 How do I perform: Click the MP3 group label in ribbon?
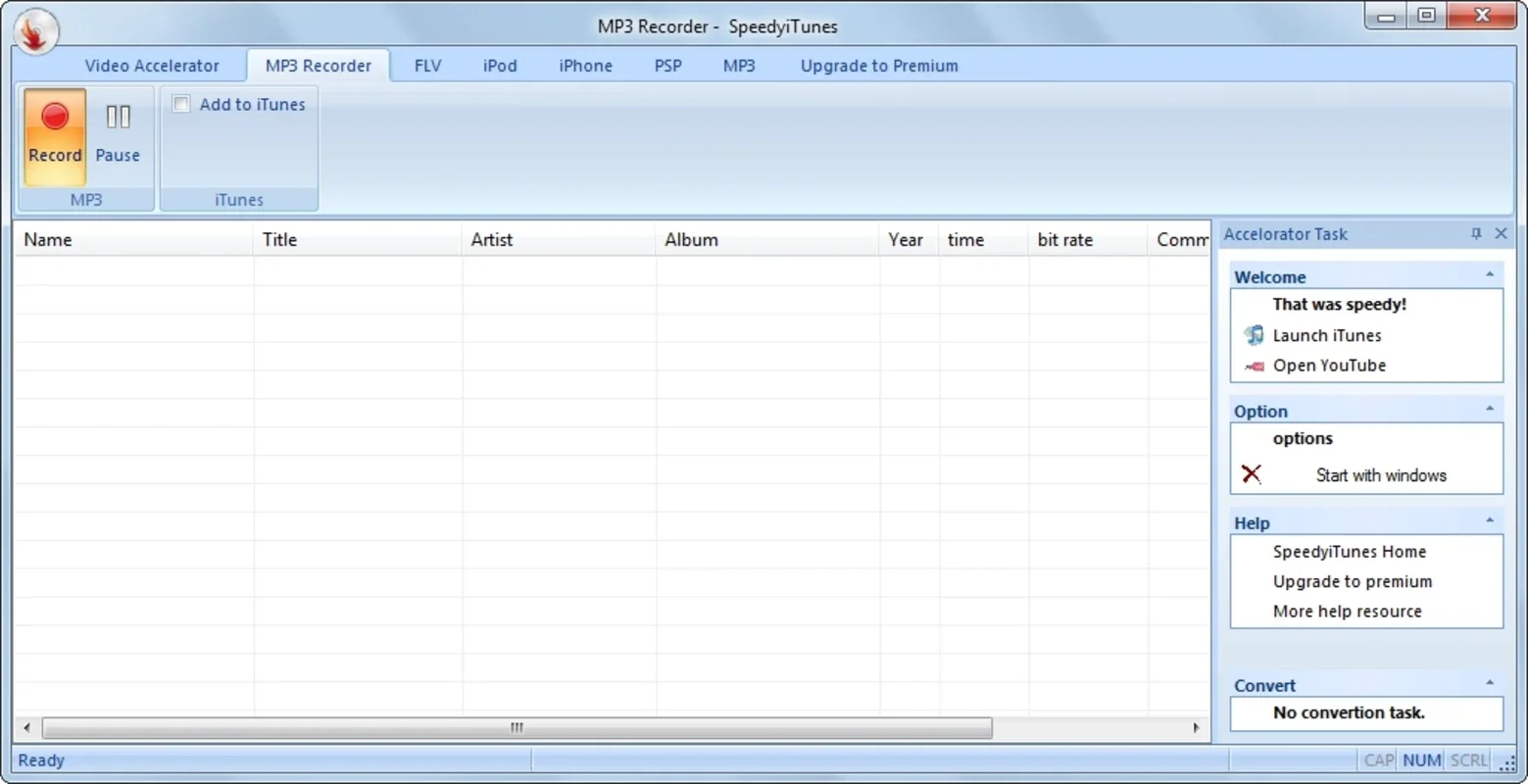tap(86, 200)
